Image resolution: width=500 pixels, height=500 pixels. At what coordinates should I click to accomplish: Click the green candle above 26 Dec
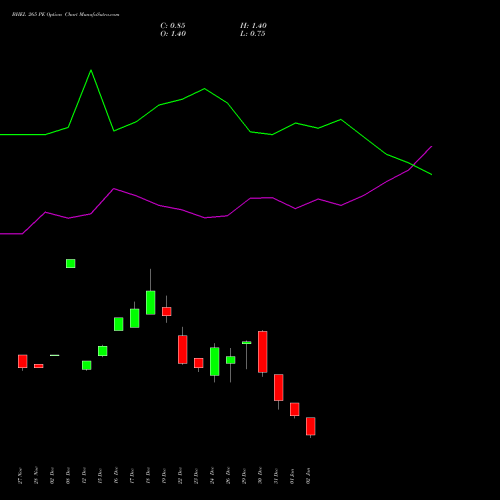pos(231,360)
